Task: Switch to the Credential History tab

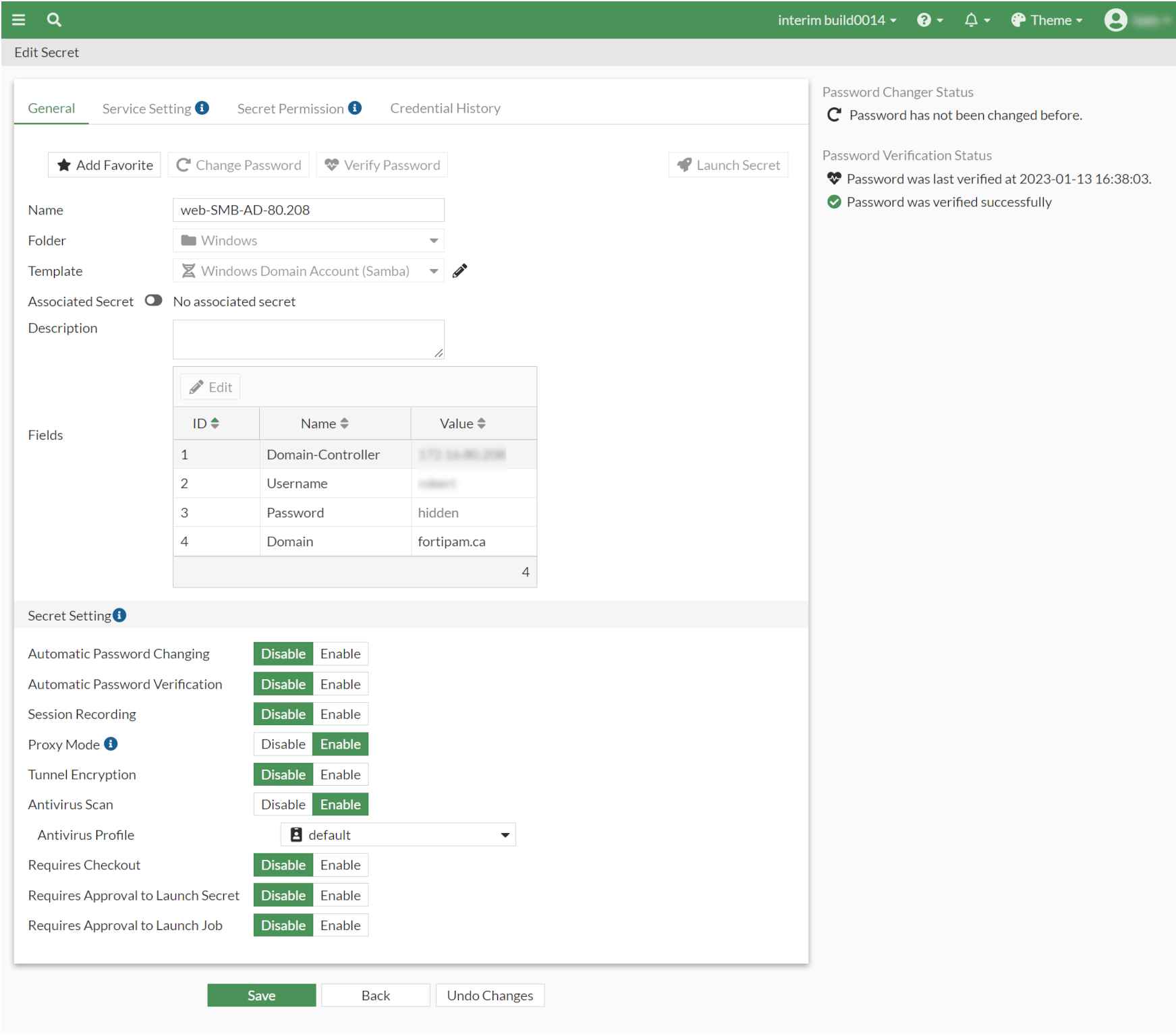Action: pos(445,108)
